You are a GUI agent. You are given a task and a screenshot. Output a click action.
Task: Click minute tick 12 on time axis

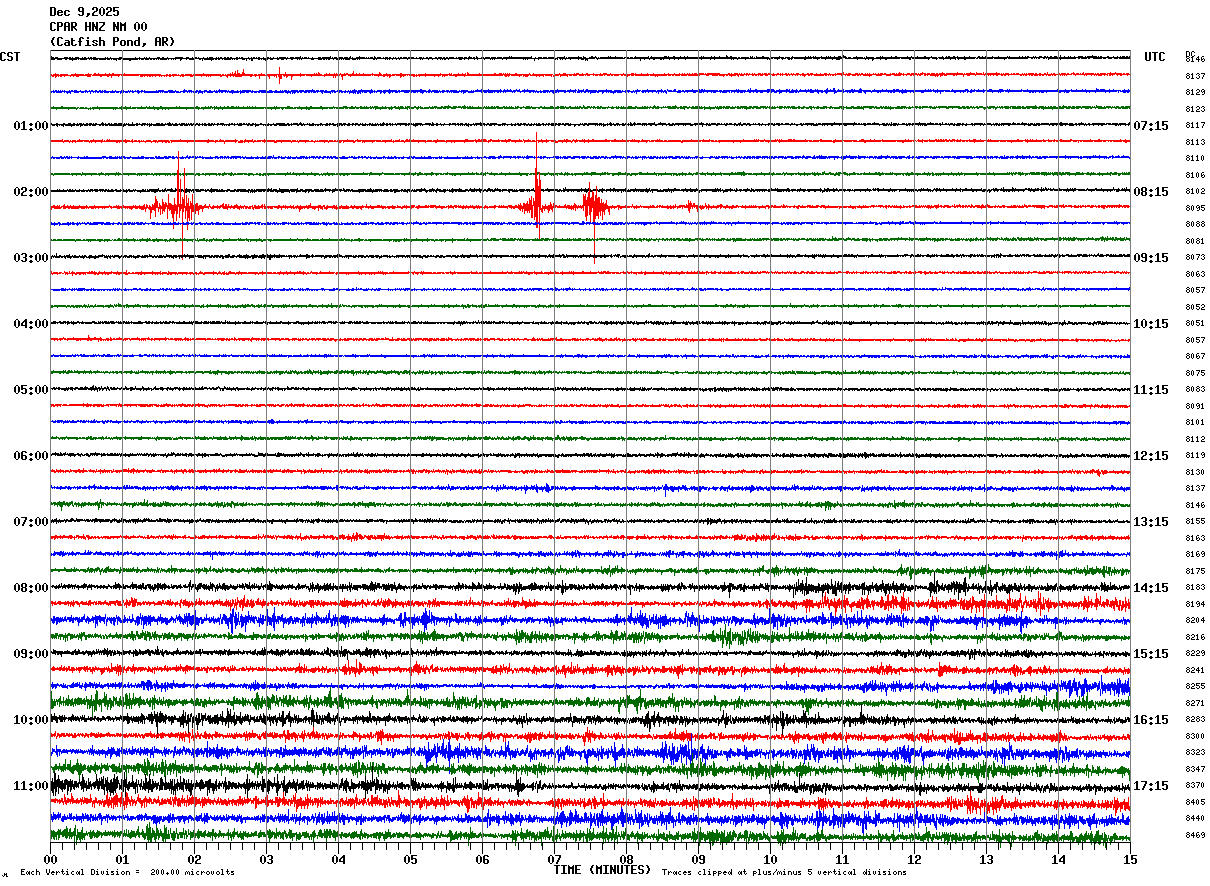914,859
